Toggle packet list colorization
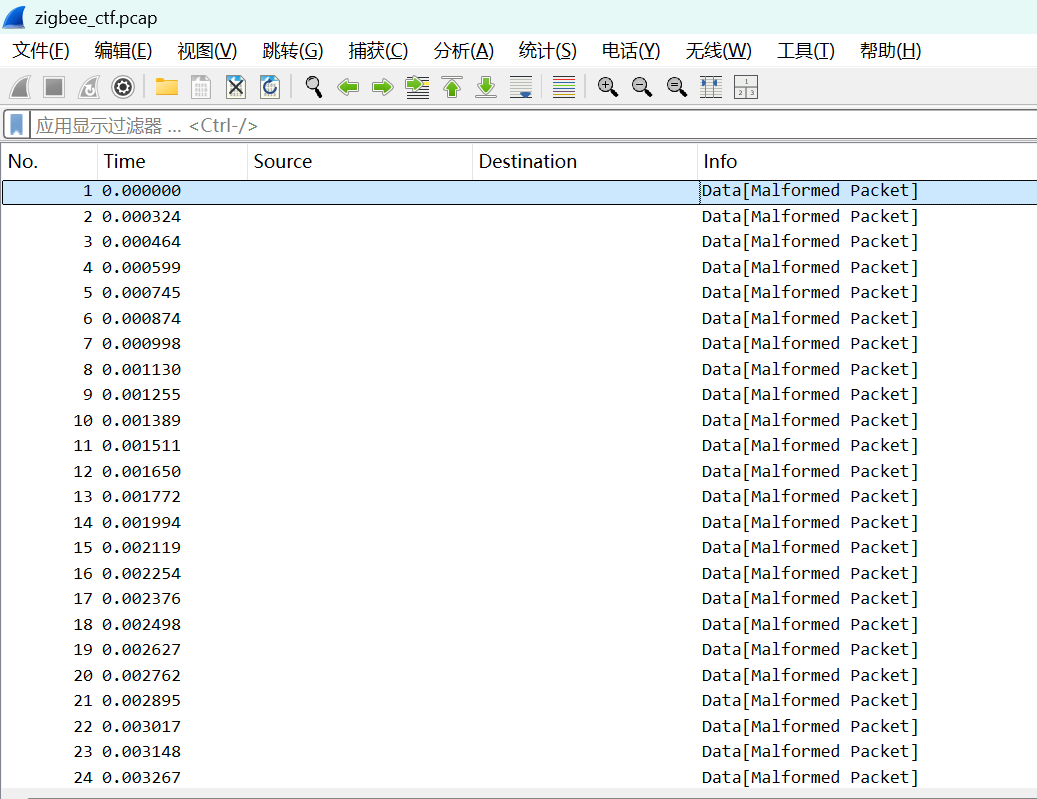The image size is (1037, 799). point(564,87)
